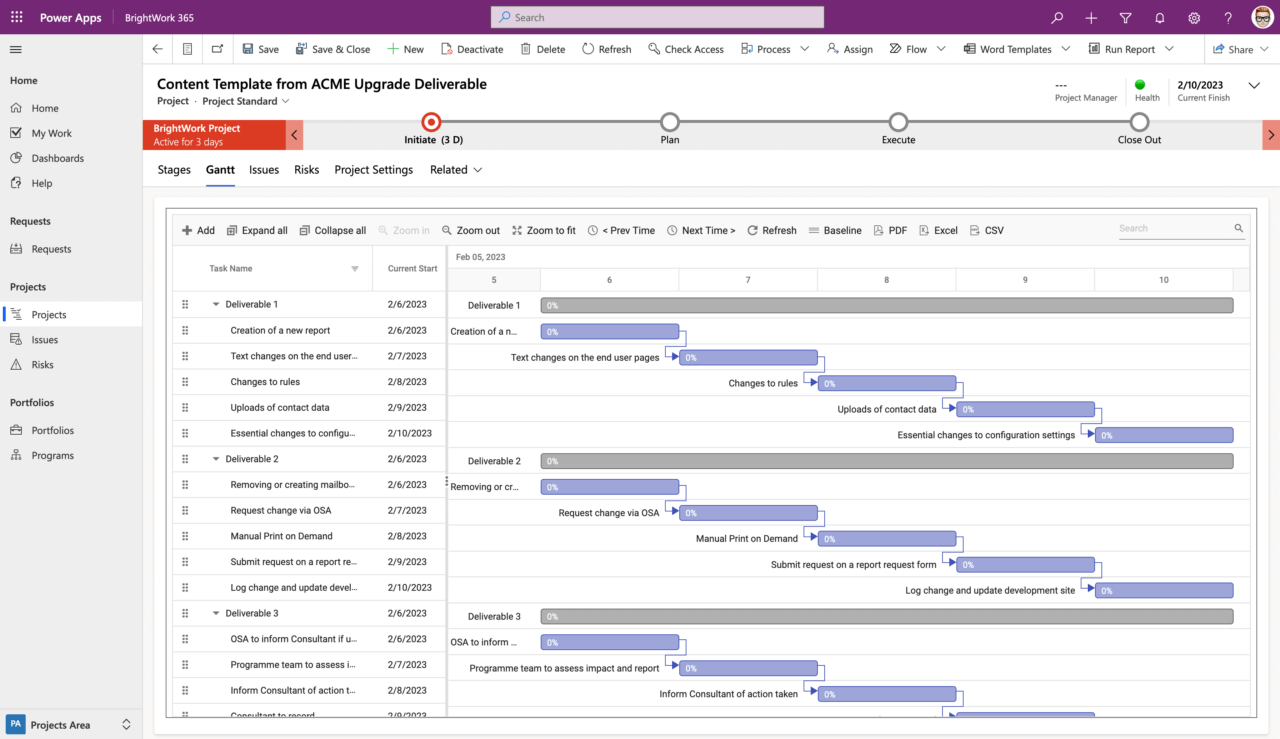This screenshot has height=739, width=1280.
Task: Click Save & Close in the toolbar
Action: tap(333, 48)
